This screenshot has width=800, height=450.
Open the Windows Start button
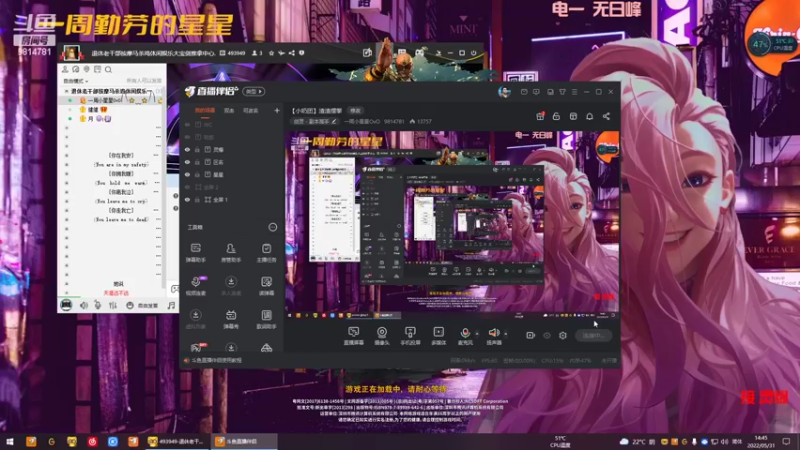[10, 441]
